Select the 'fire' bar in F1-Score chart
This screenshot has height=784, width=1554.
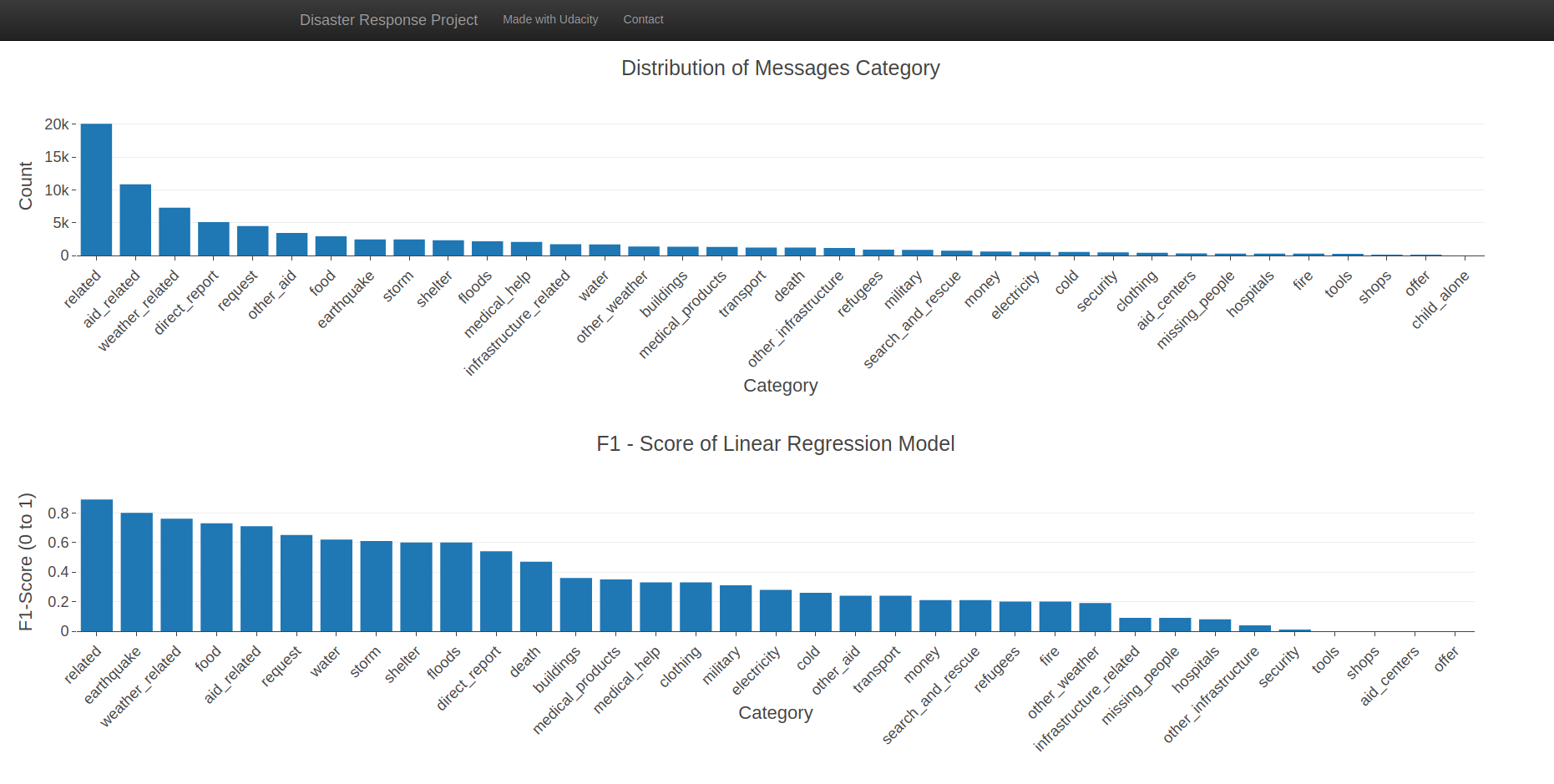1055,616
